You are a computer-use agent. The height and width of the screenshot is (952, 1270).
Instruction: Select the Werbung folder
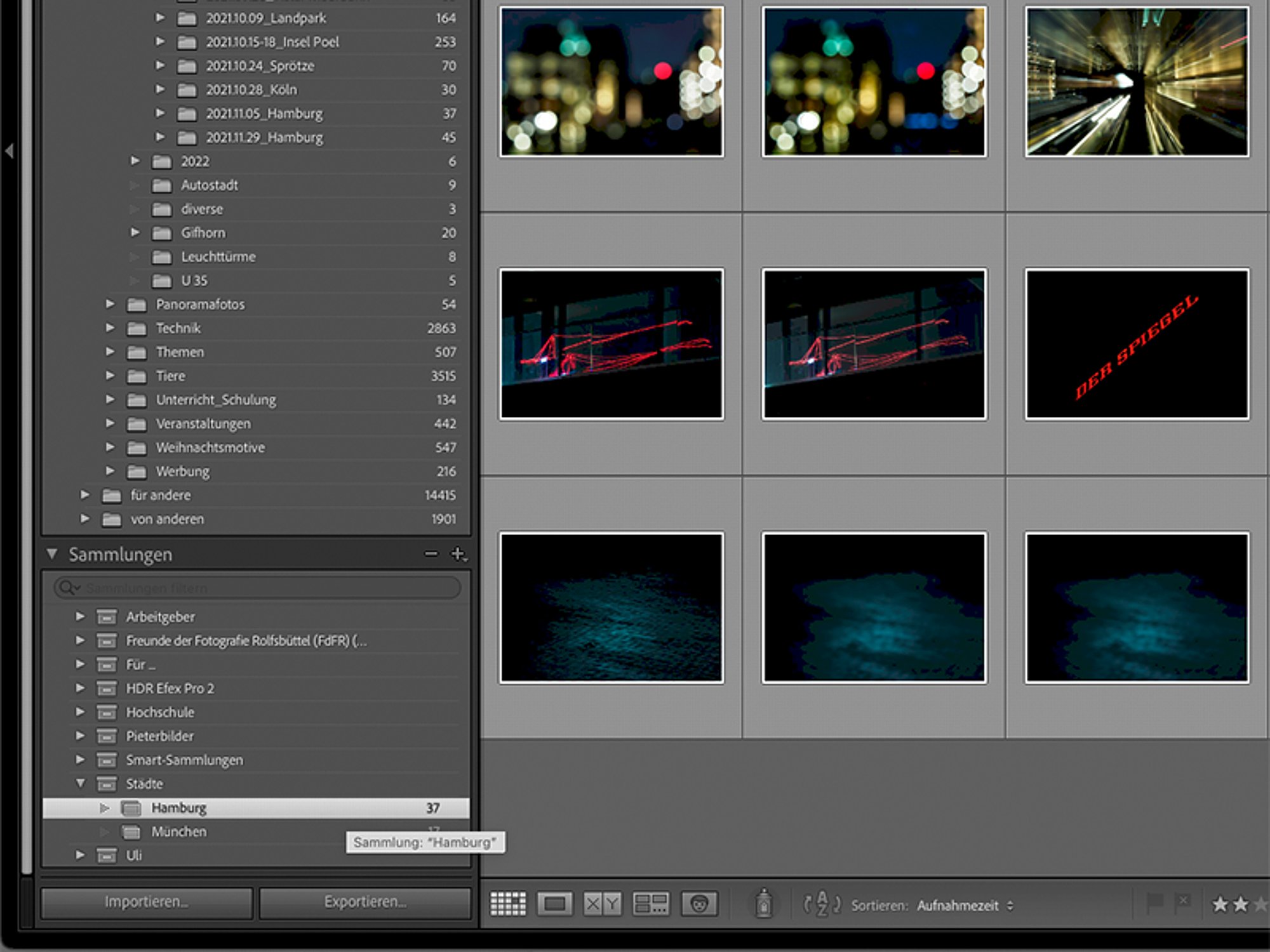coord(183,471)
